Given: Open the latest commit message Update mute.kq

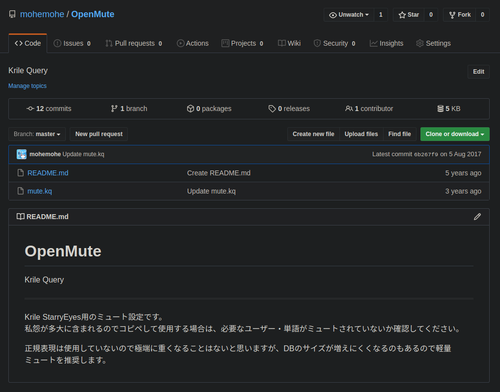Looking at the screenshot, I should 83,154.
